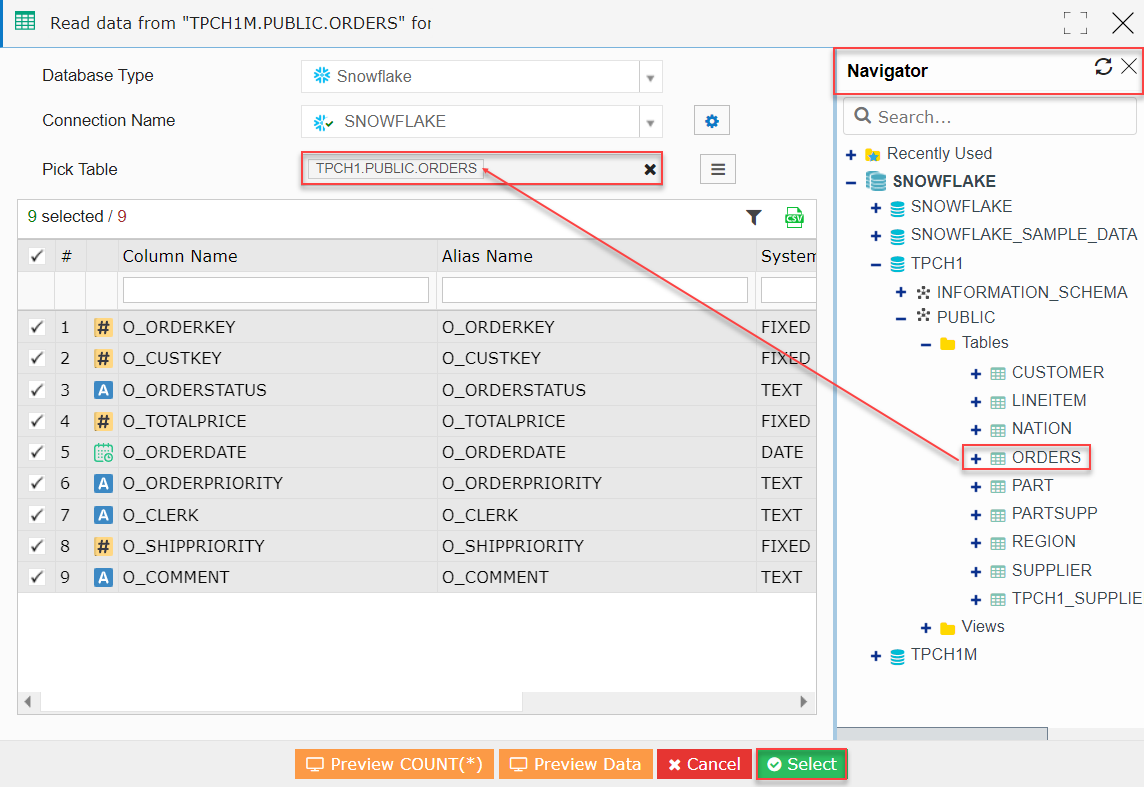Click the TPCH1M database icon

897,656
